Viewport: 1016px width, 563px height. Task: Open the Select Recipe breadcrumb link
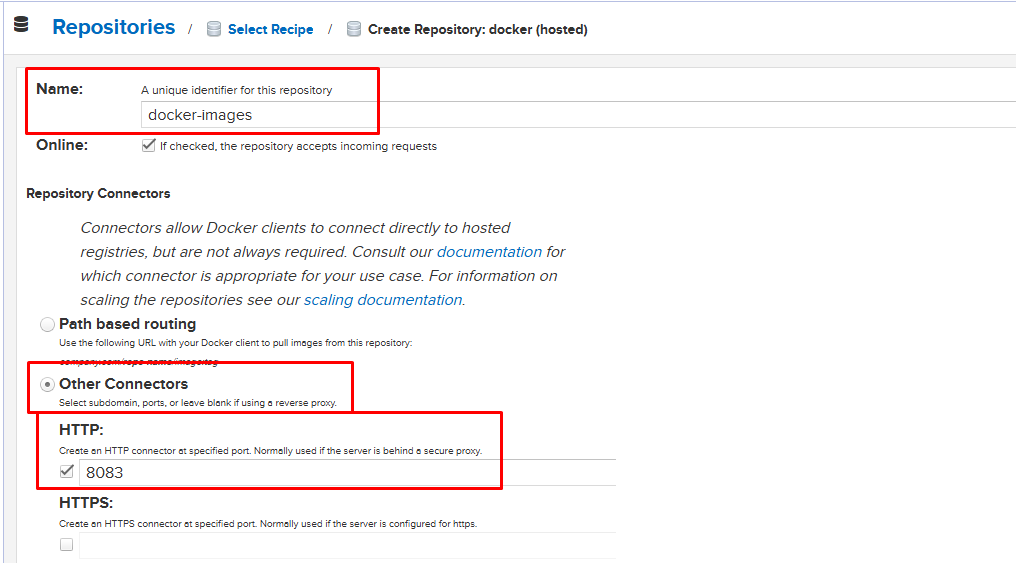[x=270, y=30]
